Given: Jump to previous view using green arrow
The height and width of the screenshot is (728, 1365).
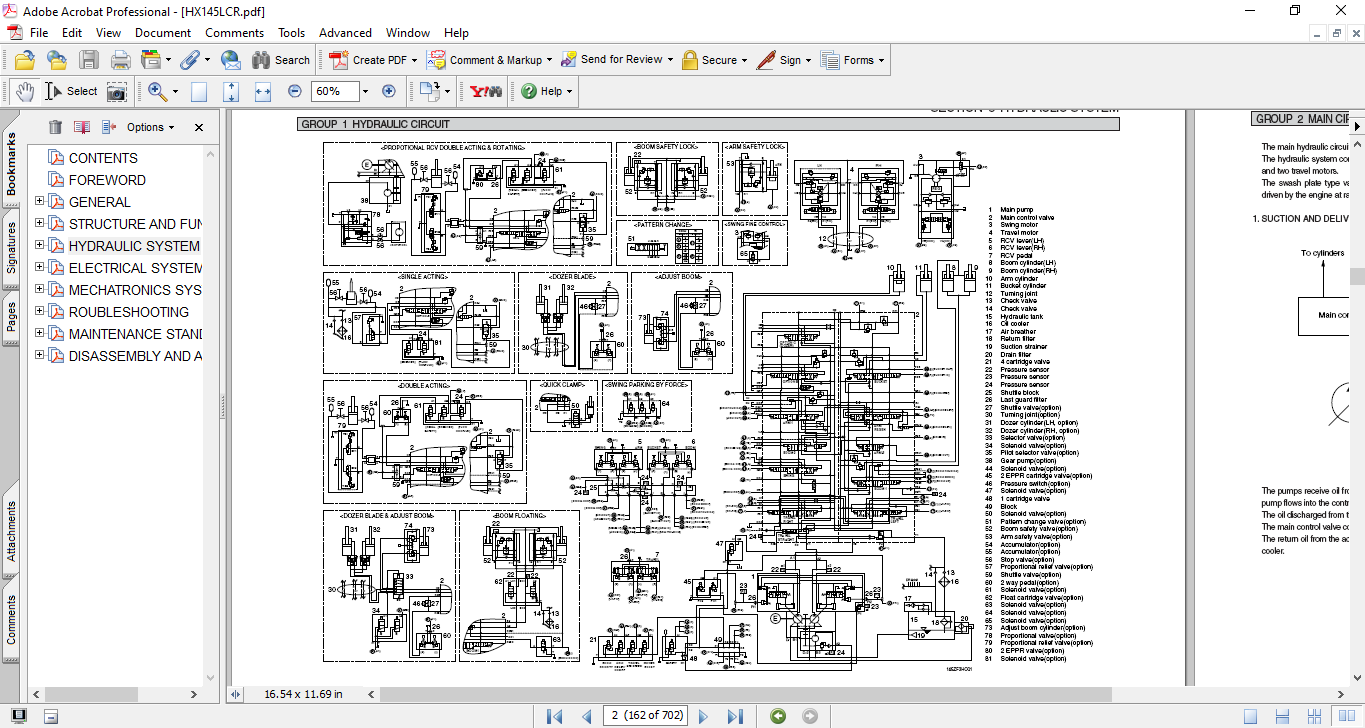Looking at the screenshot, I should [x=778, y=716].
